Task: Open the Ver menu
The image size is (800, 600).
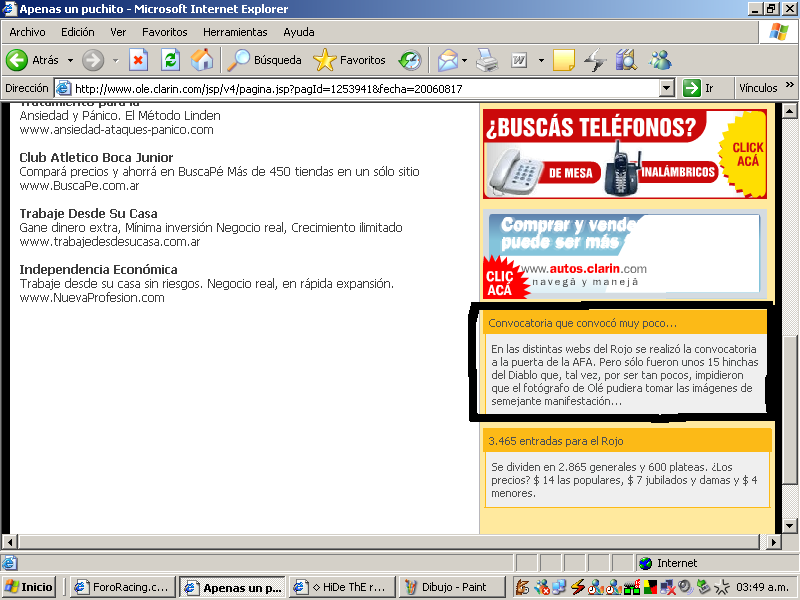Action: 118,32
